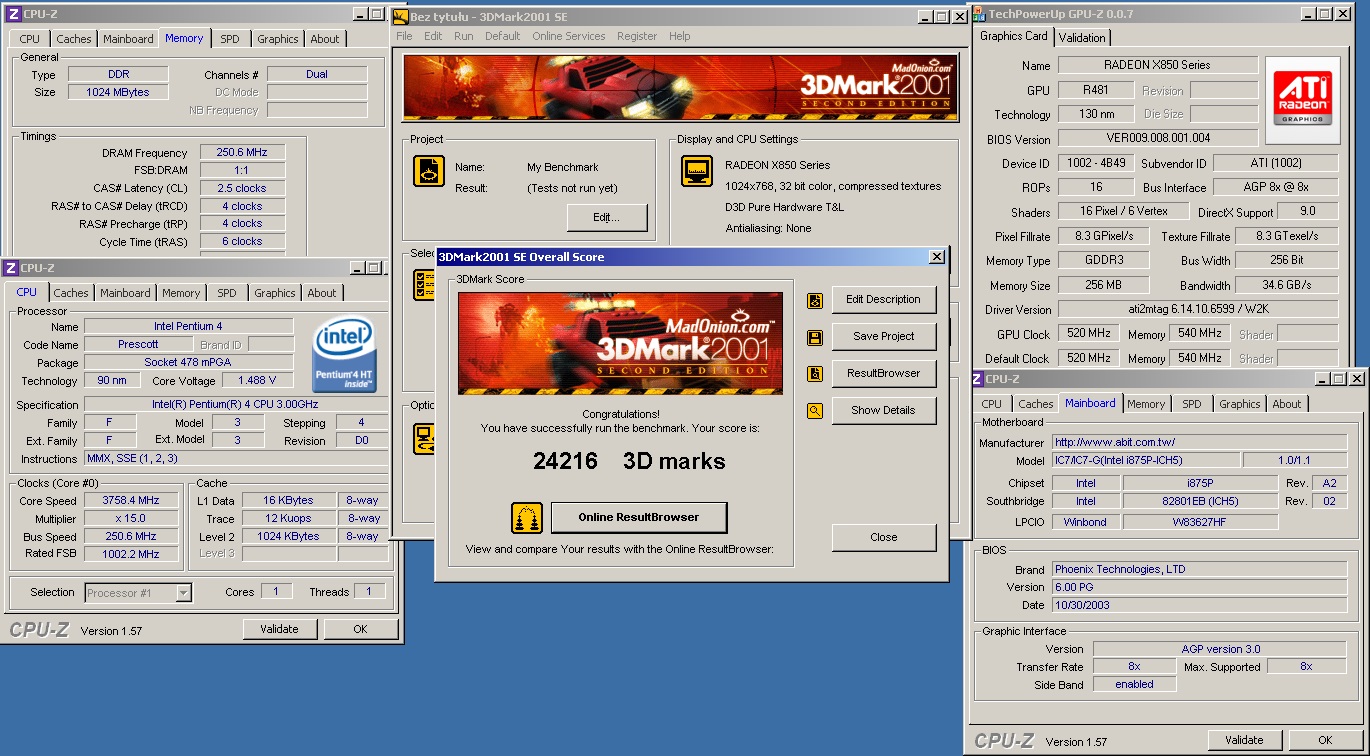
Task: Click Side Band enabled value
Action: pos(1134,685)
